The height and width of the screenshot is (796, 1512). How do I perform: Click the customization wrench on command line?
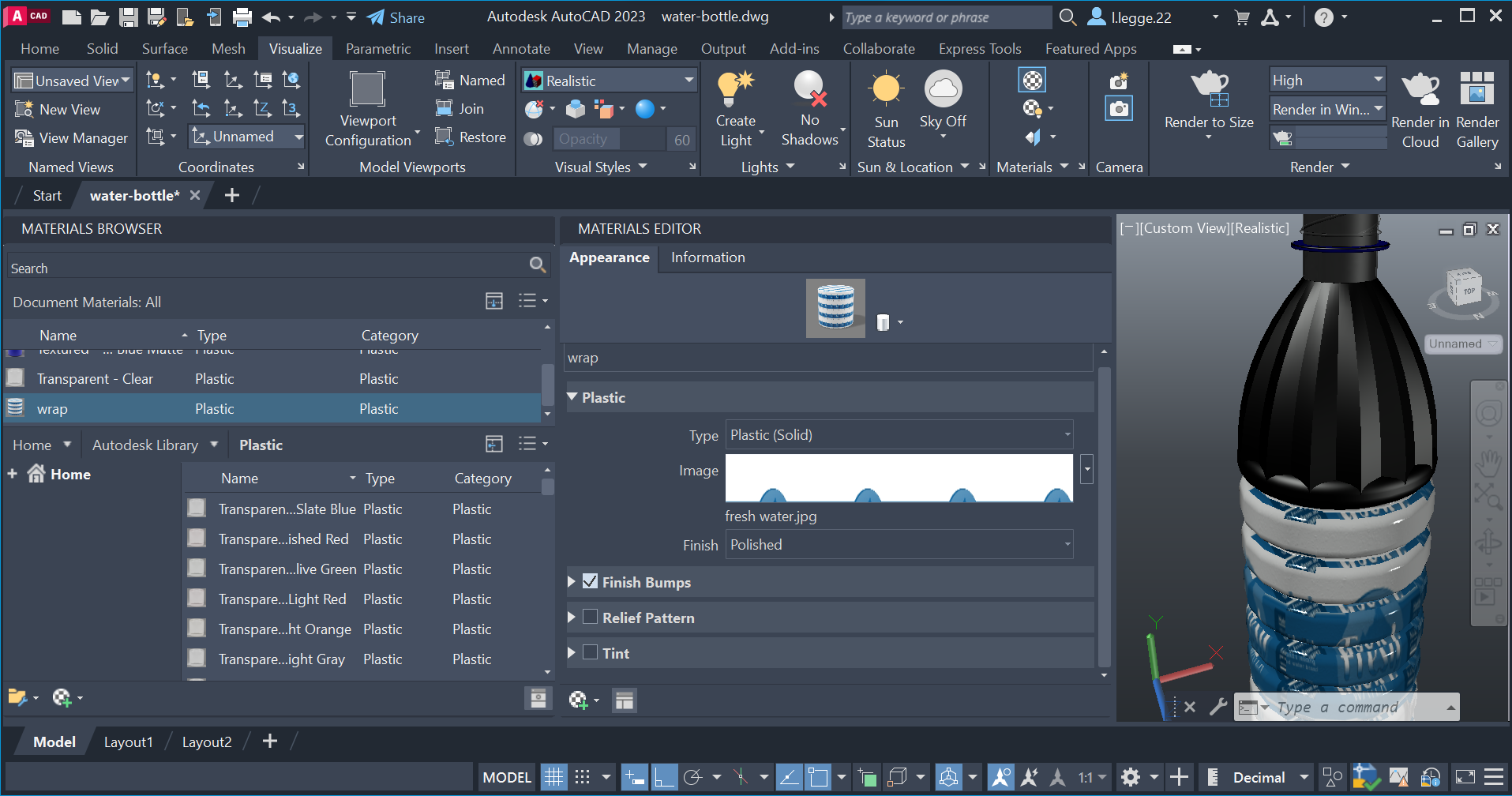tap(1218, 707)
